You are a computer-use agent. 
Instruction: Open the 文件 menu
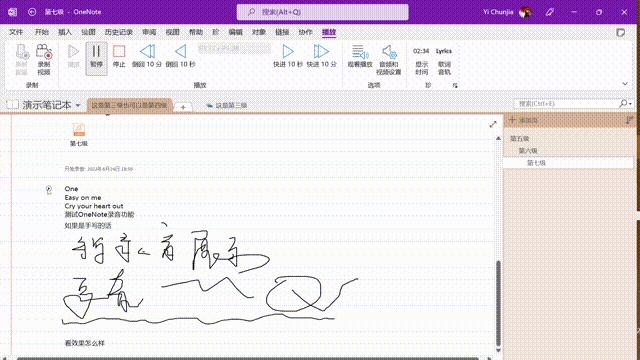pos(16,32)
